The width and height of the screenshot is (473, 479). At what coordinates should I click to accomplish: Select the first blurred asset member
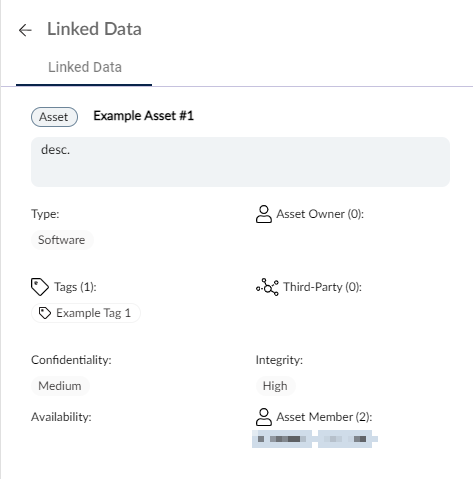pyautogui.click(x=282, y=439)
